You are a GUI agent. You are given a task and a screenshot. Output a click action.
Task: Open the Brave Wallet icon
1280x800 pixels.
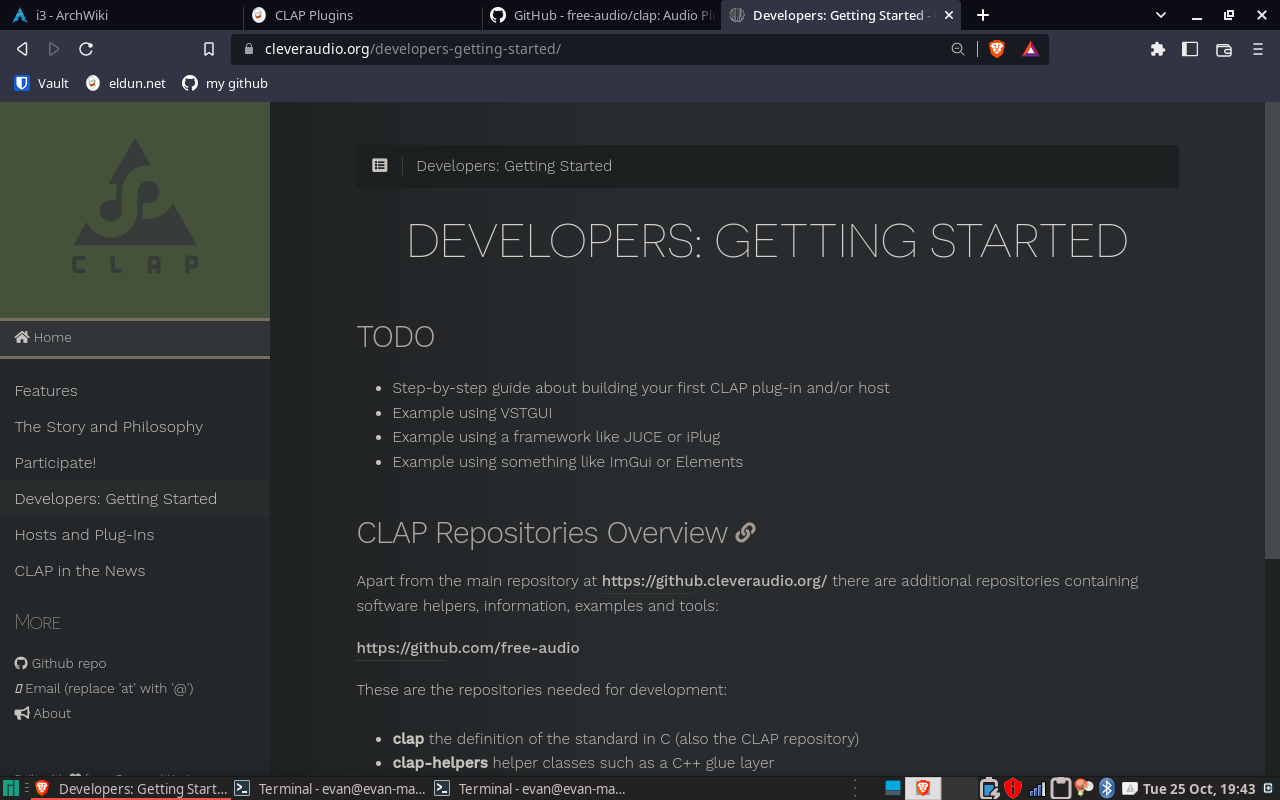pyautogui.click(x=1223, y=49)
